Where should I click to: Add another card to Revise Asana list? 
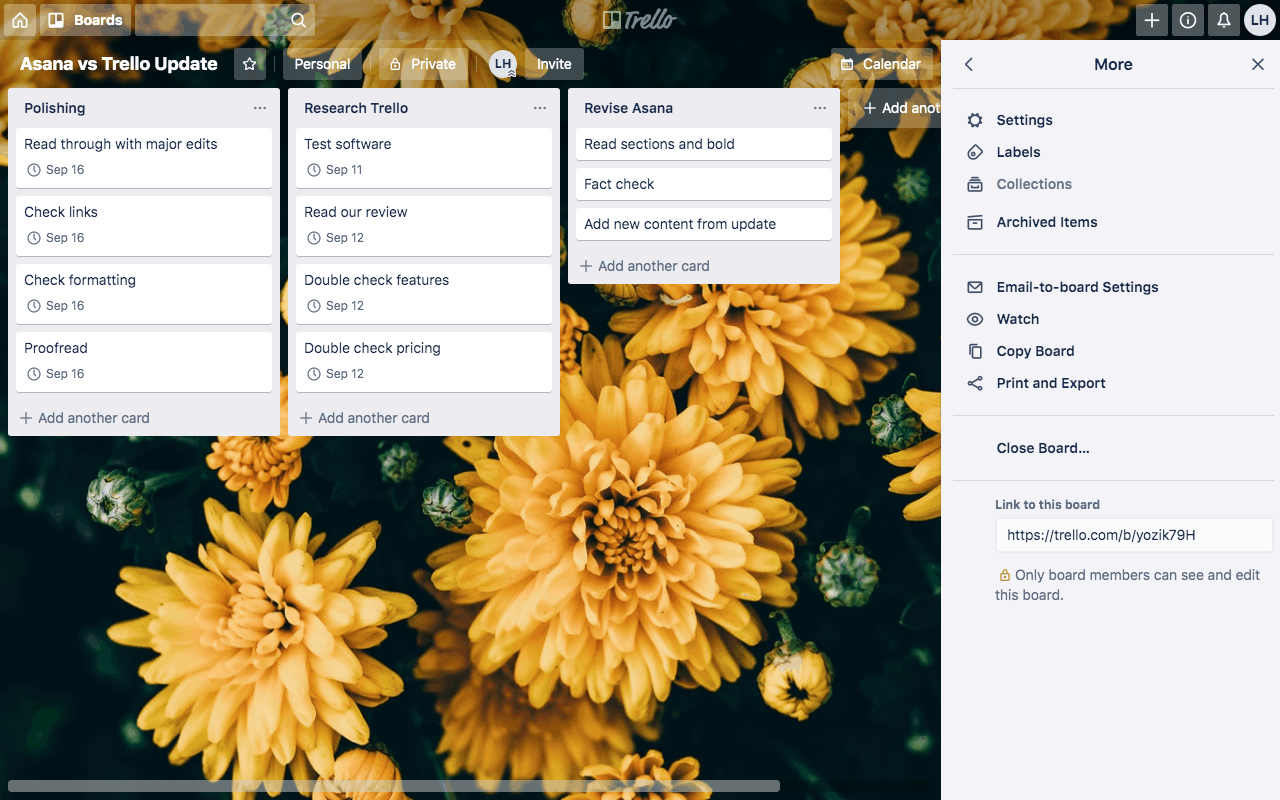tap(645, 266)
